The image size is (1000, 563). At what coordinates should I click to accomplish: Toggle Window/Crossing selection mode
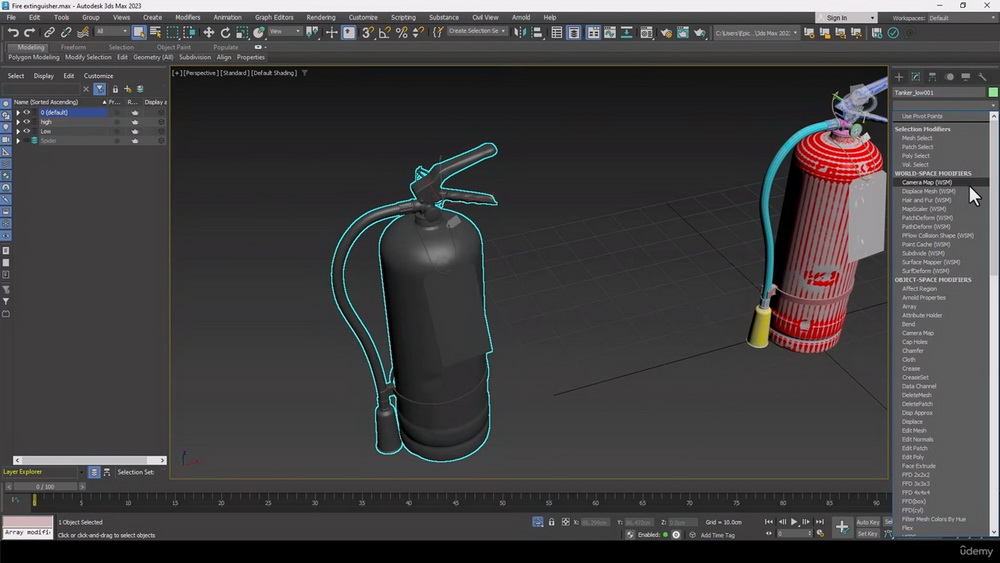[x=189, y=33]
